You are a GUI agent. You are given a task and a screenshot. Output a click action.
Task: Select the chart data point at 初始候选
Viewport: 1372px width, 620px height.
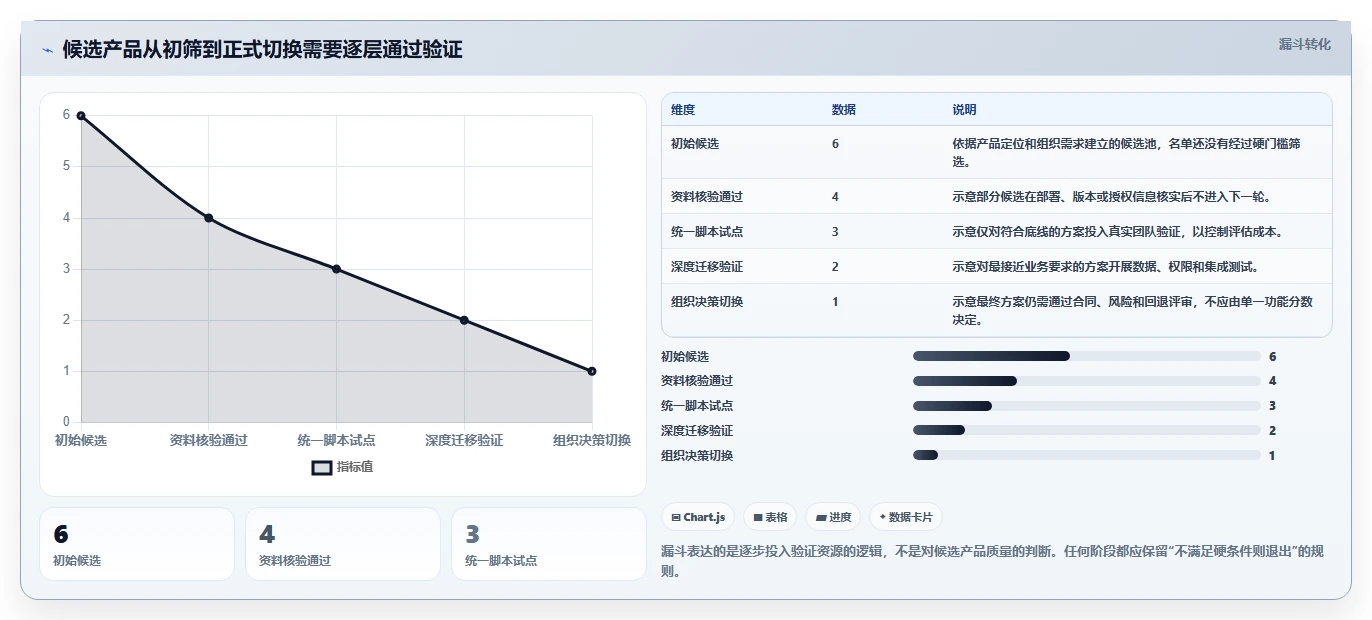coord(81,115)
